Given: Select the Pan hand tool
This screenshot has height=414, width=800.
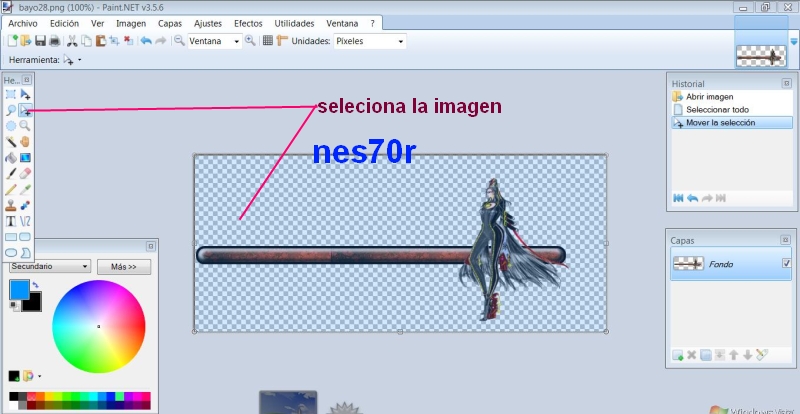Looking at the screenshot, I should tap(25, 141).
